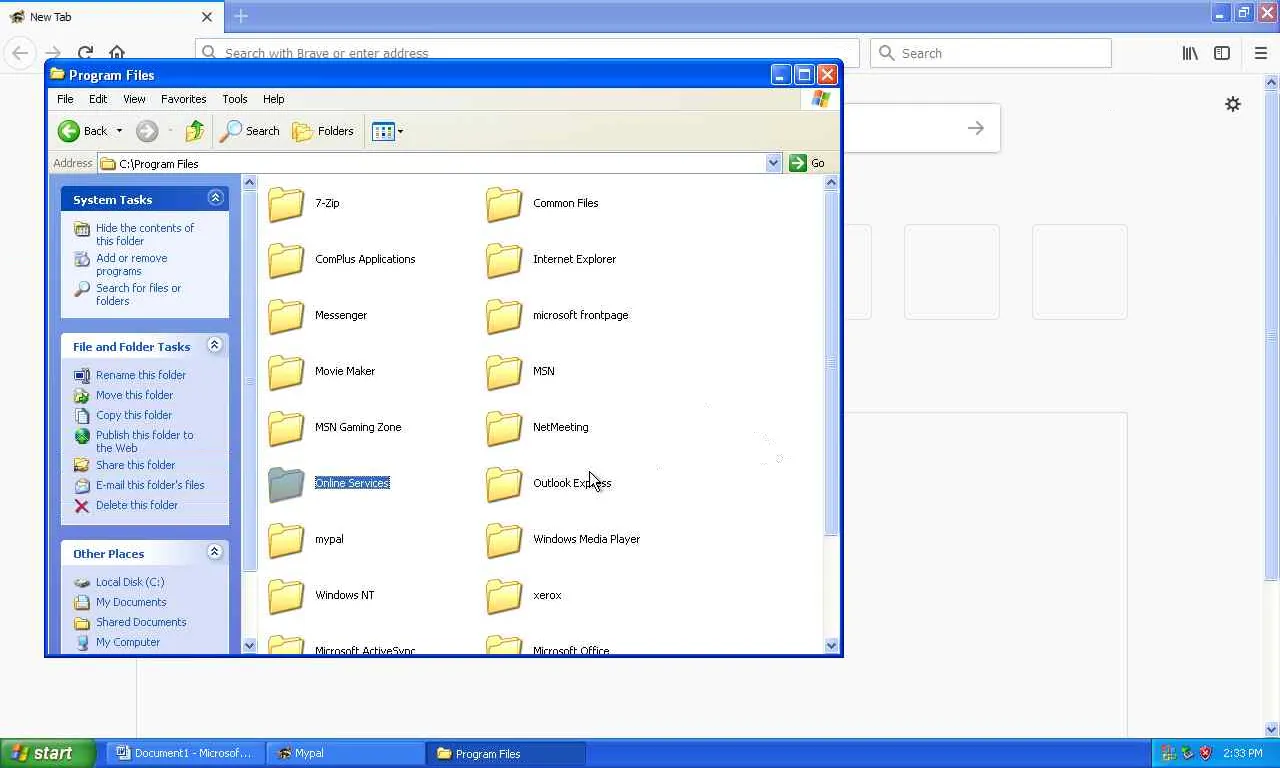Click the Go button beside Address bar
1280x768 pixels.
pyautogui.click(x=807, y=163)
